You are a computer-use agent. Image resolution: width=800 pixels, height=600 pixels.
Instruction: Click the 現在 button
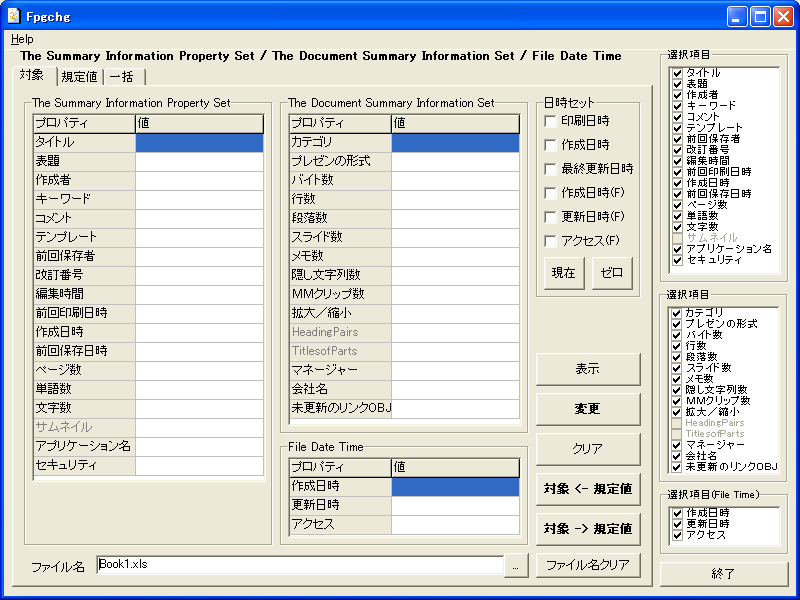[x=564, y=273]
